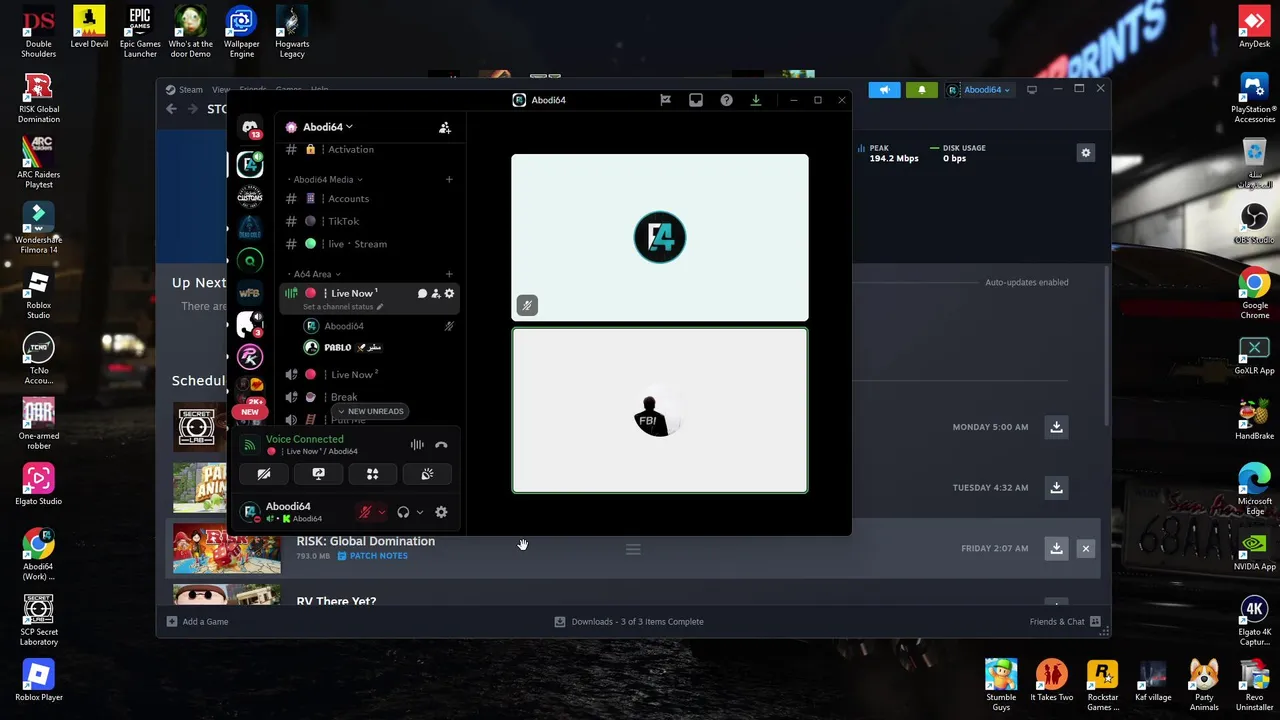Click Set a channel status
This screenshot has width=1280, height=720.
pyautogui.click(x=342, y=307)
